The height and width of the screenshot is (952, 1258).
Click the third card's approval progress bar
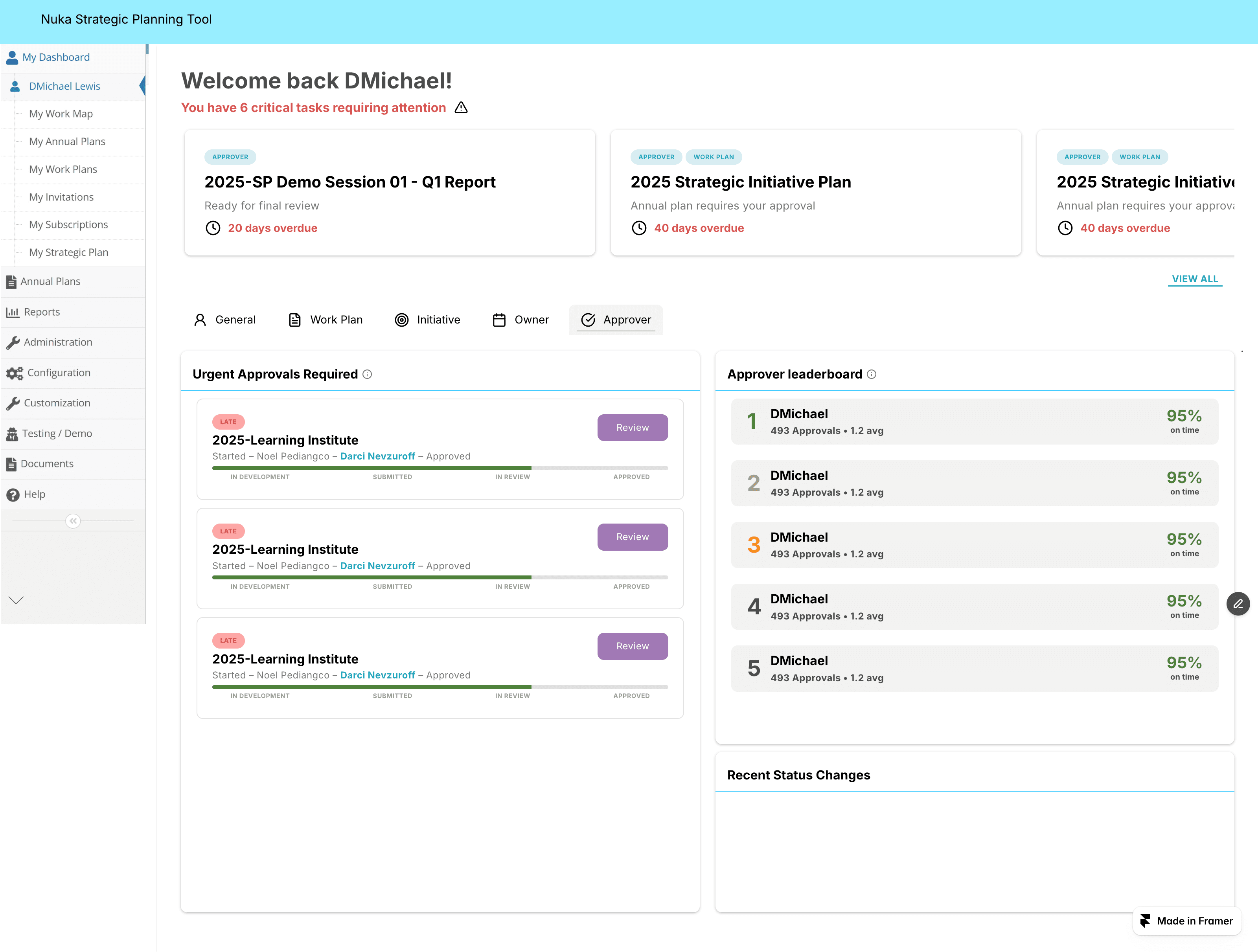coord(440,687)
